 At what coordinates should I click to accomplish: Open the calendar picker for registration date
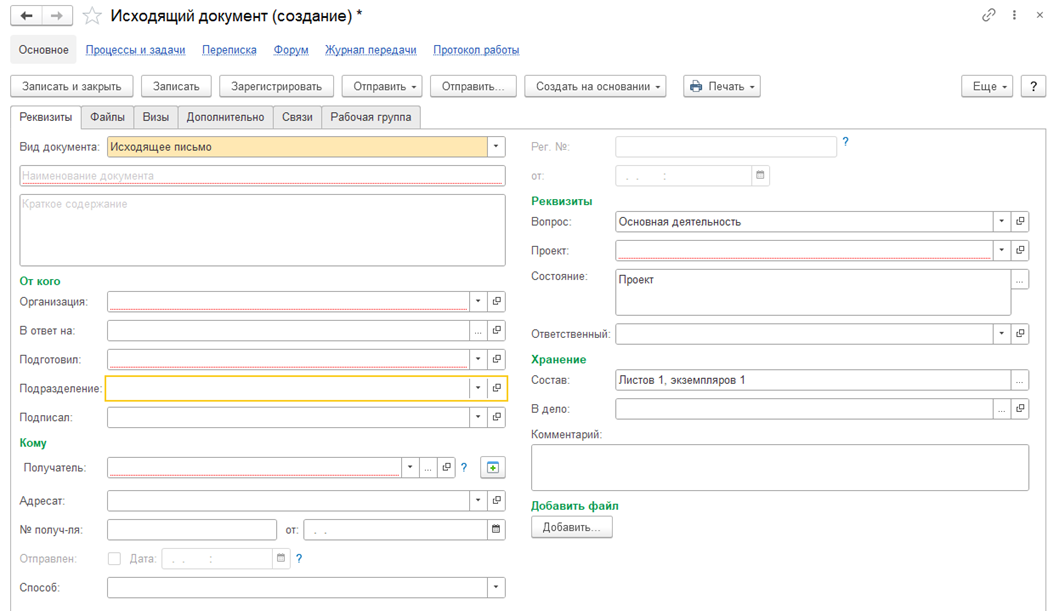(x=761, y=176)
